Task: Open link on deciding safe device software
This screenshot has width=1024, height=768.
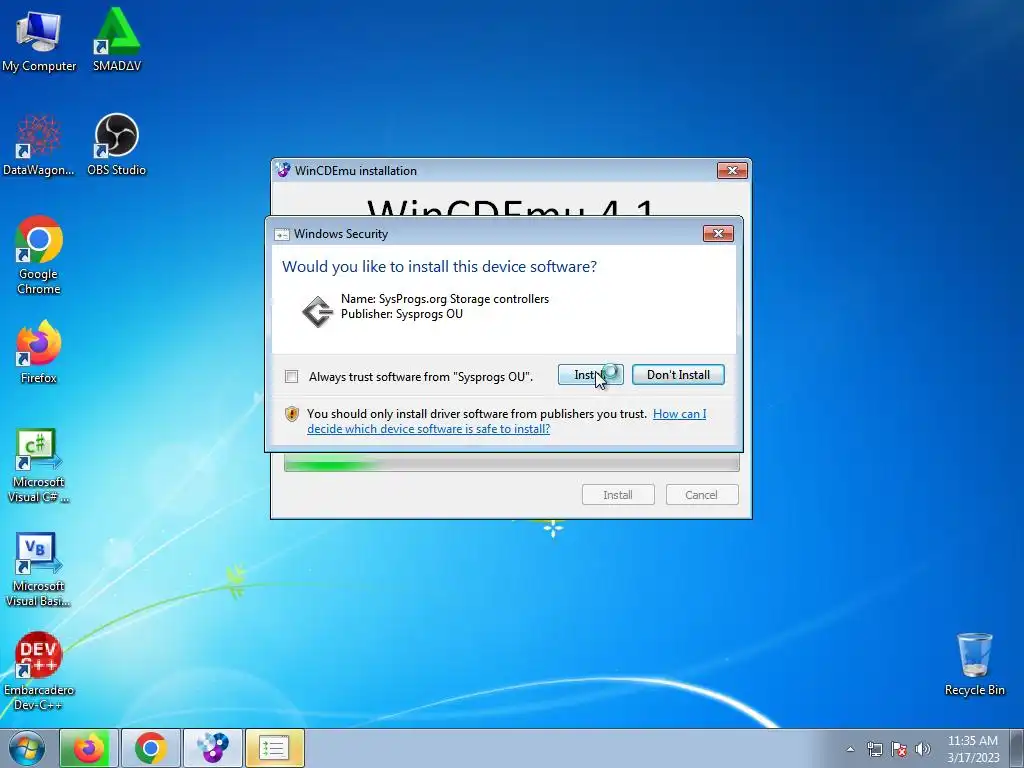Action: [x=506, y=421]
